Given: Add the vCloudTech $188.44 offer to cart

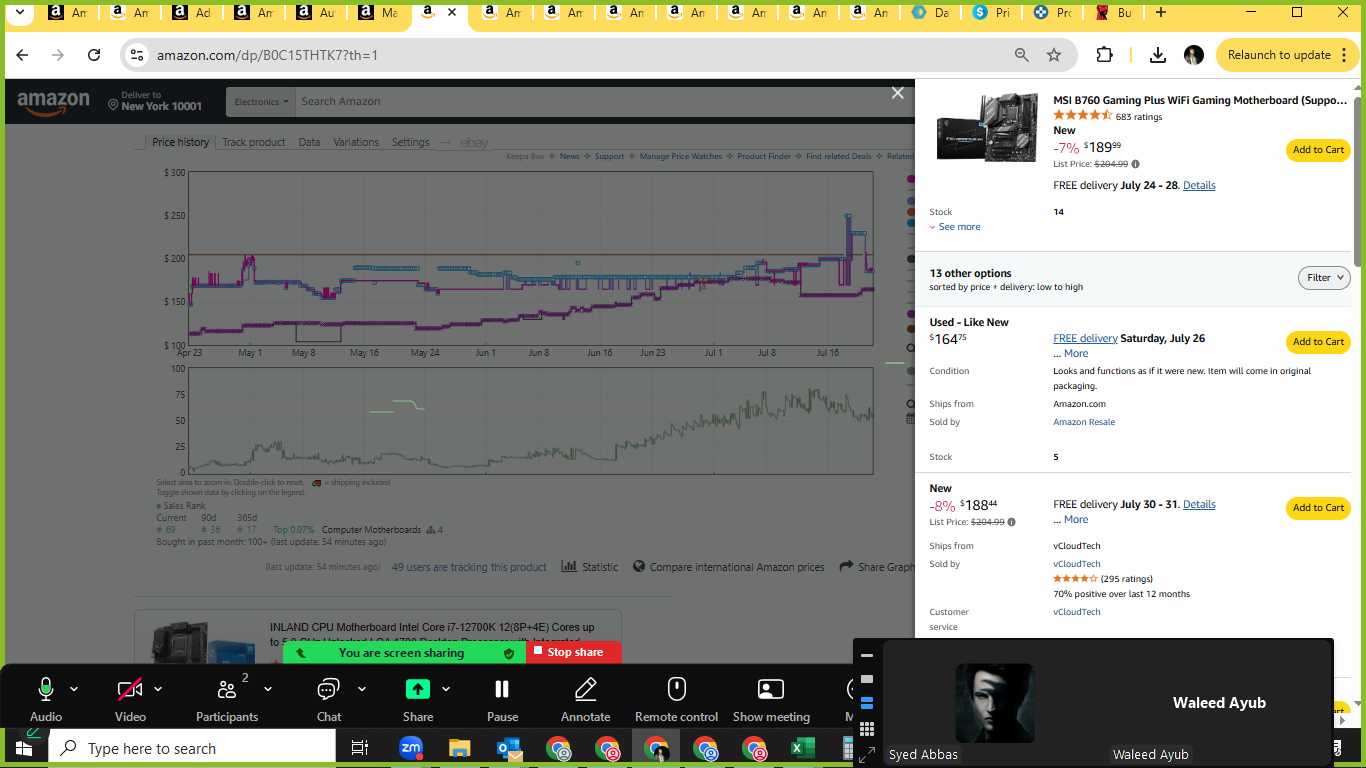Looking at the screenshot, I should (1318, 508).
